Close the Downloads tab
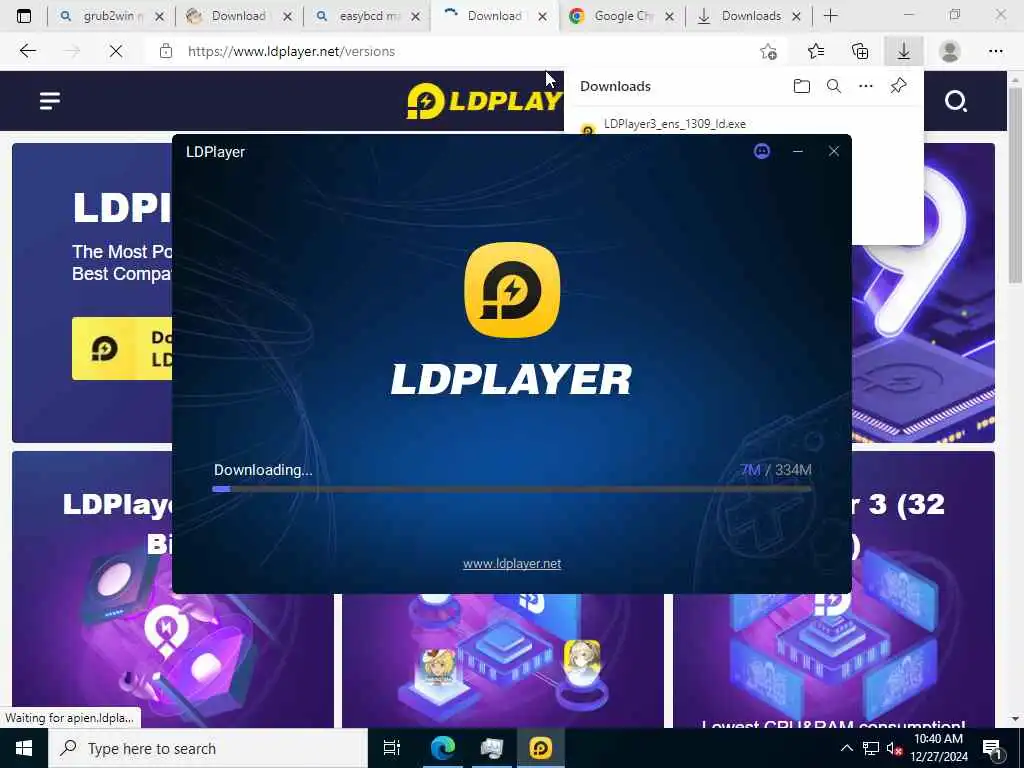Viewport: 1024px width, 768px height. [x=796, y=17]
